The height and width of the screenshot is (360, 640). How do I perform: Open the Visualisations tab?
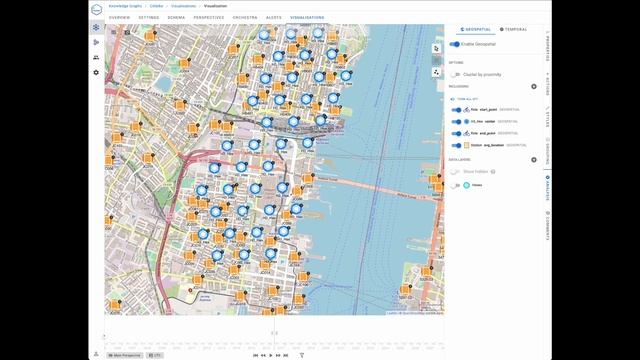[x=307, y=18]
